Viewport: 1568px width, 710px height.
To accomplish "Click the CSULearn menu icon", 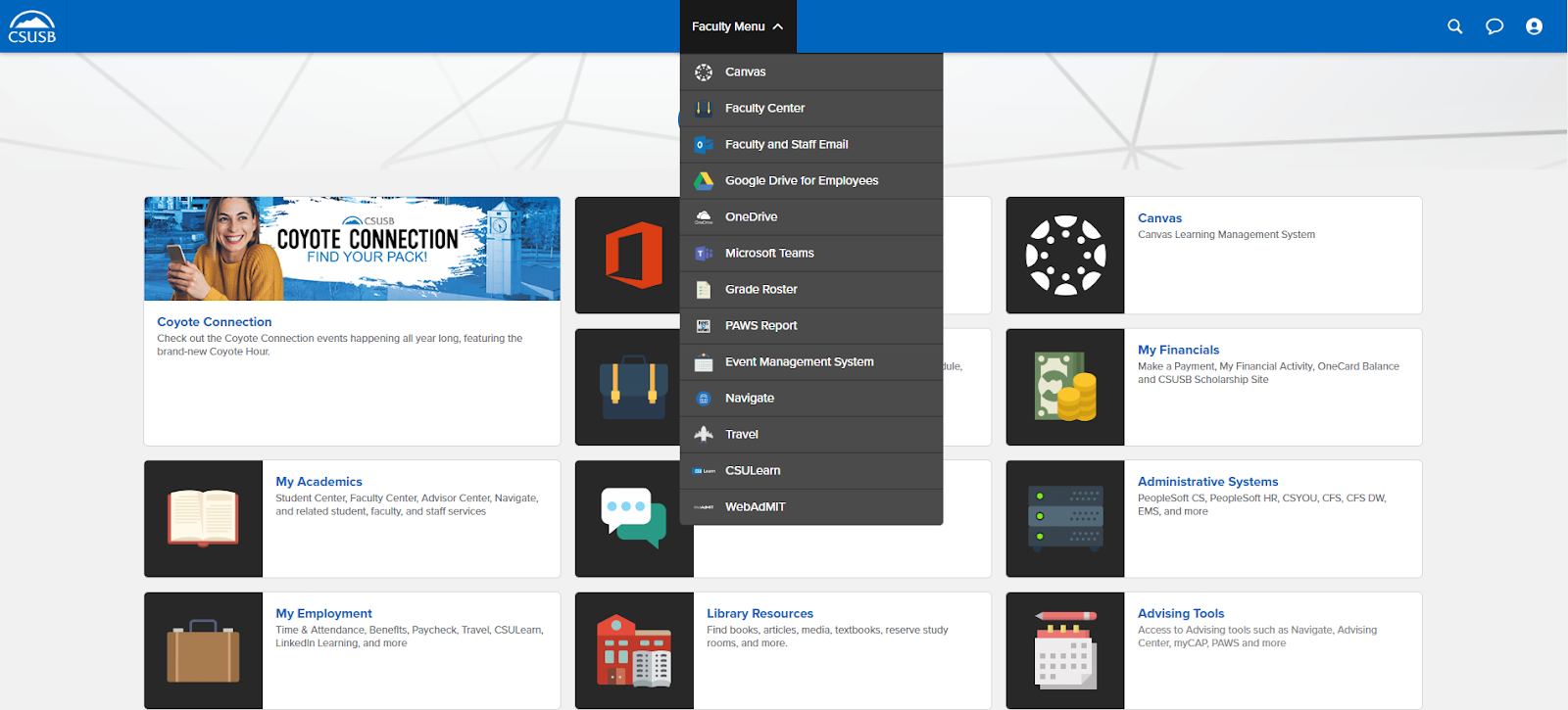I will 704,471.
